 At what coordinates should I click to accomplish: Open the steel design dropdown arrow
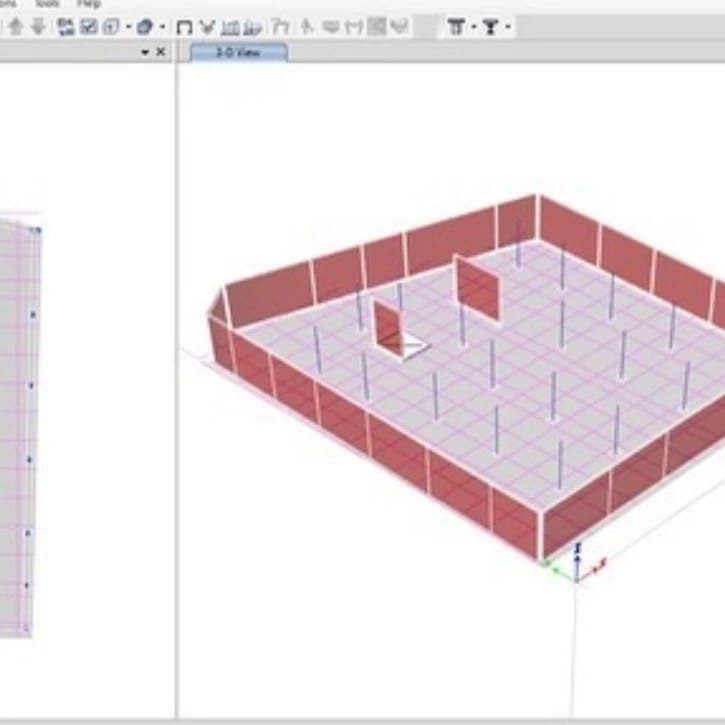click(x=473, y=27)
